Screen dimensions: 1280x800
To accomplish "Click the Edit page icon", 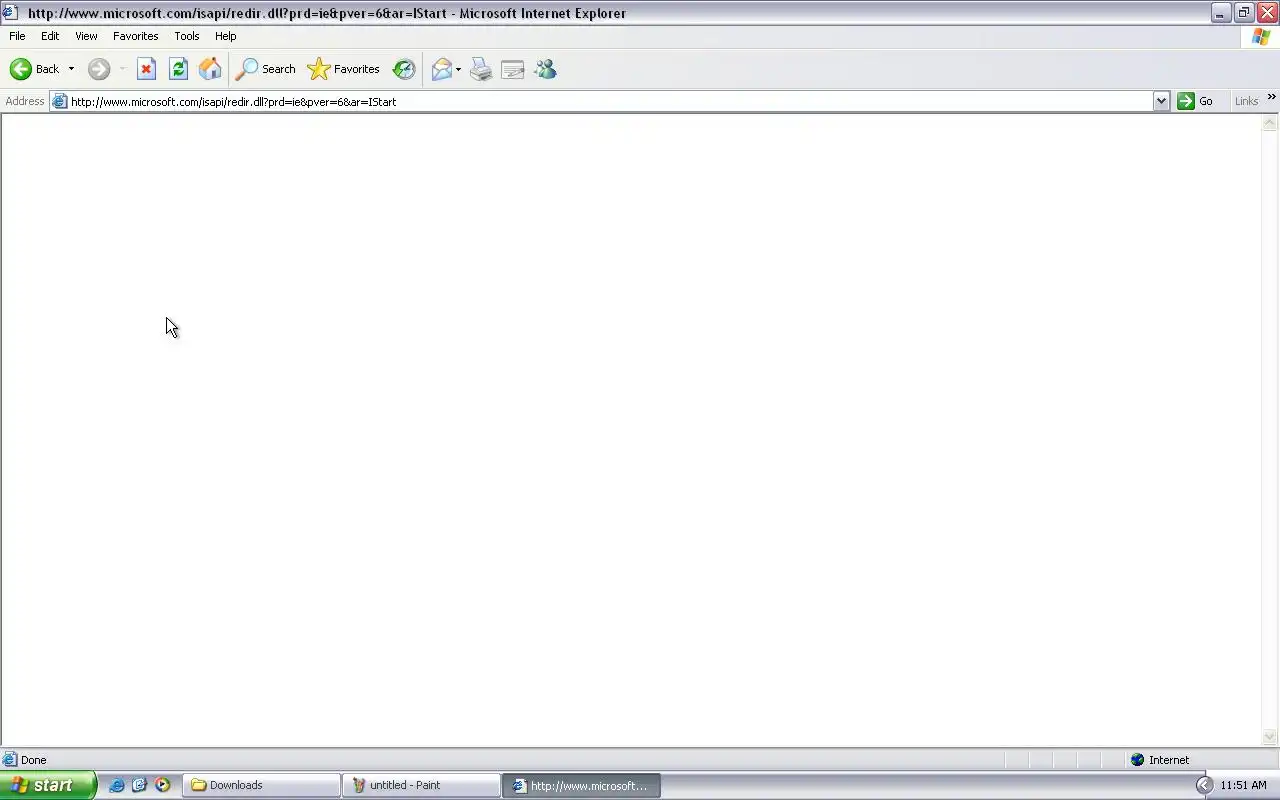I will click(513, 69).
